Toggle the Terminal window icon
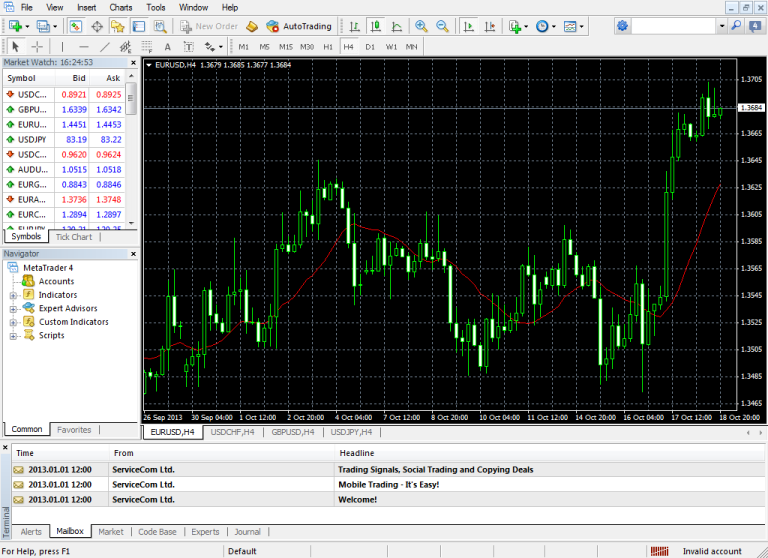768x558 pixels. click(139, 26)
